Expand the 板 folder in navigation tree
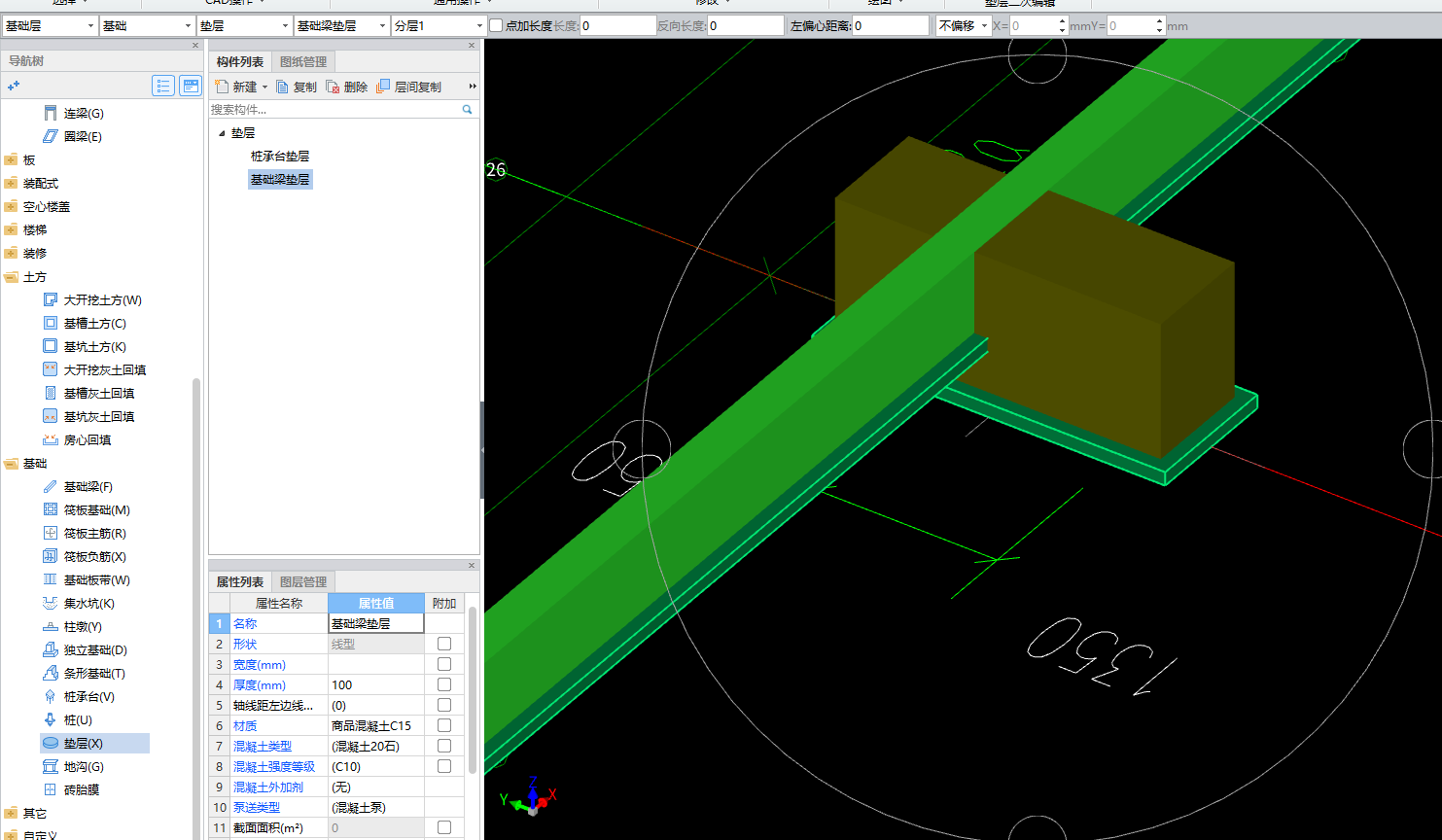Viewport: 1442px width, 840px height. [11, 160]
